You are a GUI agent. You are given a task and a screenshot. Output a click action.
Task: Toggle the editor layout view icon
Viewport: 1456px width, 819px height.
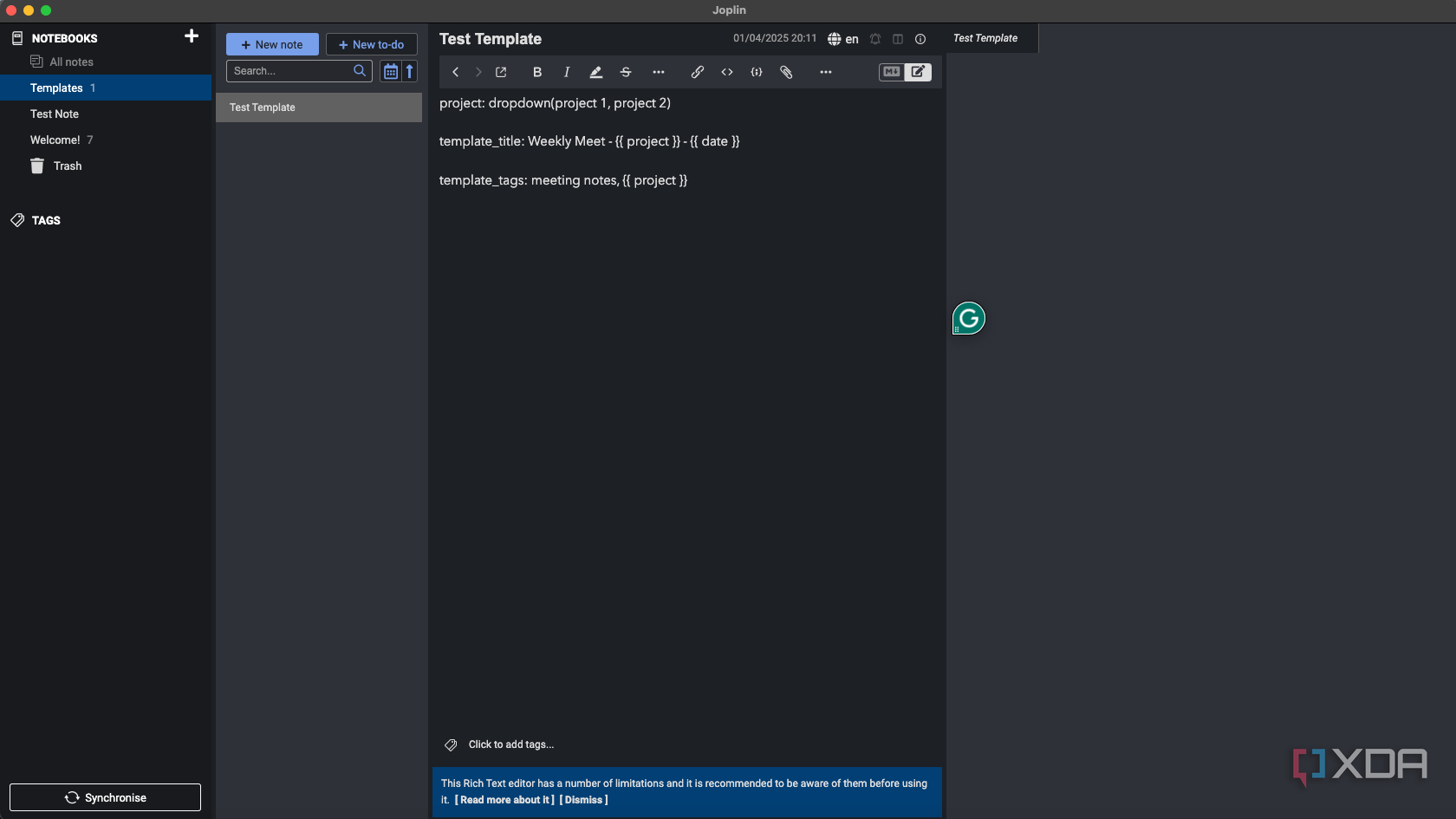coord(898,39)
